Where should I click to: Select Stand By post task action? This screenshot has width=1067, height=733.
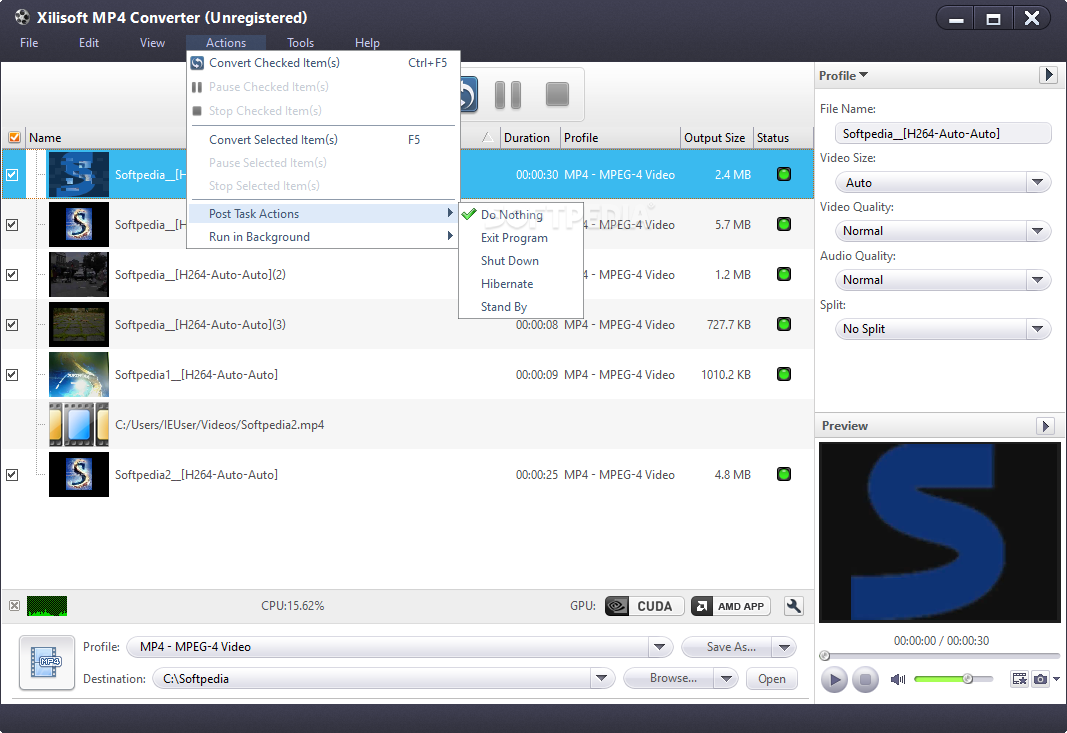[521, 307]
